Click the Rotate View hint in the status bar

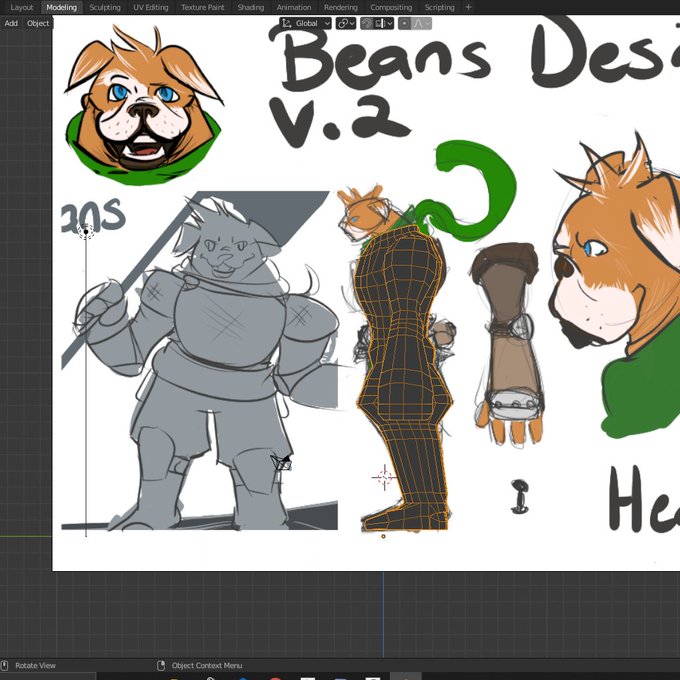(36, 665)
